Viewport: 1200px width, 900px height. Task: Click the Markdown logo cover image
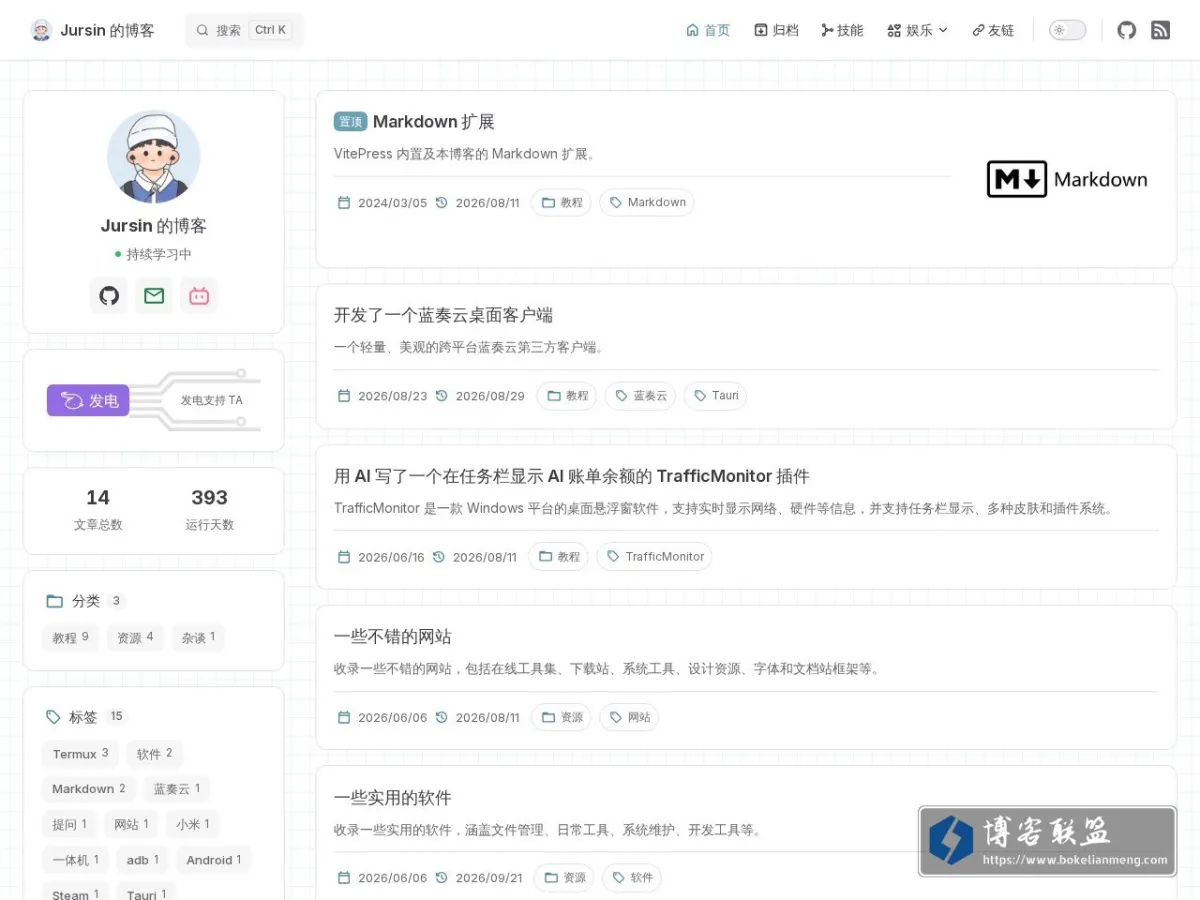(x=1067, y=179)
